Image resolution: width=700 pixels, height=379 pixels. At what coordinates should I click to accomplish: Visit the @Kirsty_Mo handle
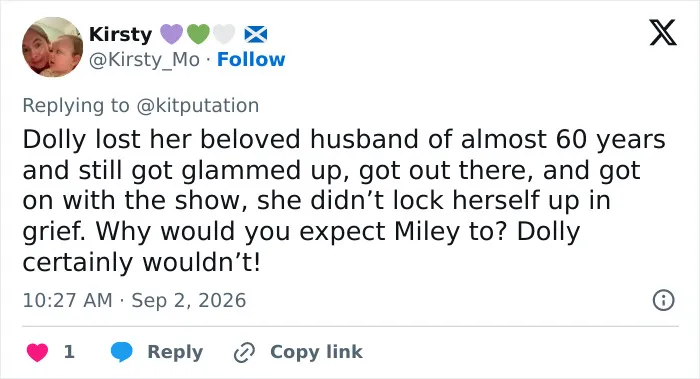click(x=144, y=59)
